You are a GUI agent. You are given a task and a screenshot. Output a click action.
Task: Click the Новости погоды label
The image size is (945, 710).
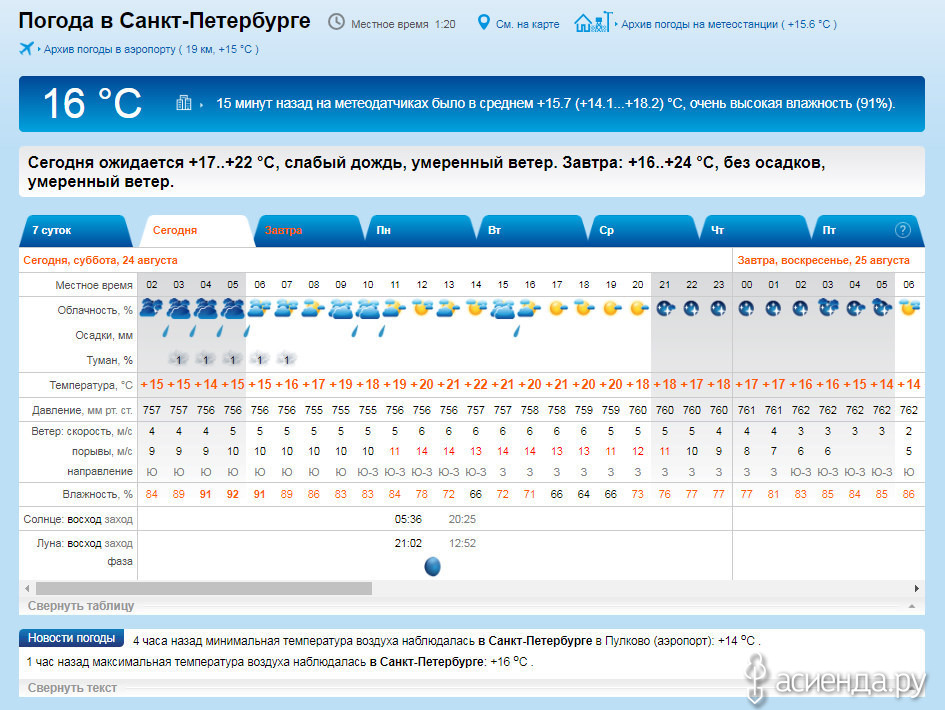click(x=71, y=638)
